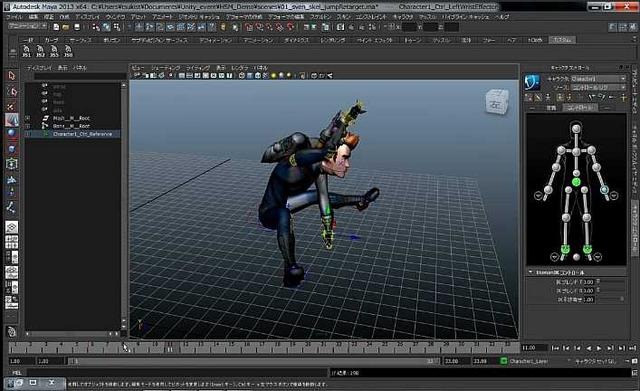Toggle the Attribute Editor display button
The width and height of the screenshot is (640, 391).
point(612,27)
